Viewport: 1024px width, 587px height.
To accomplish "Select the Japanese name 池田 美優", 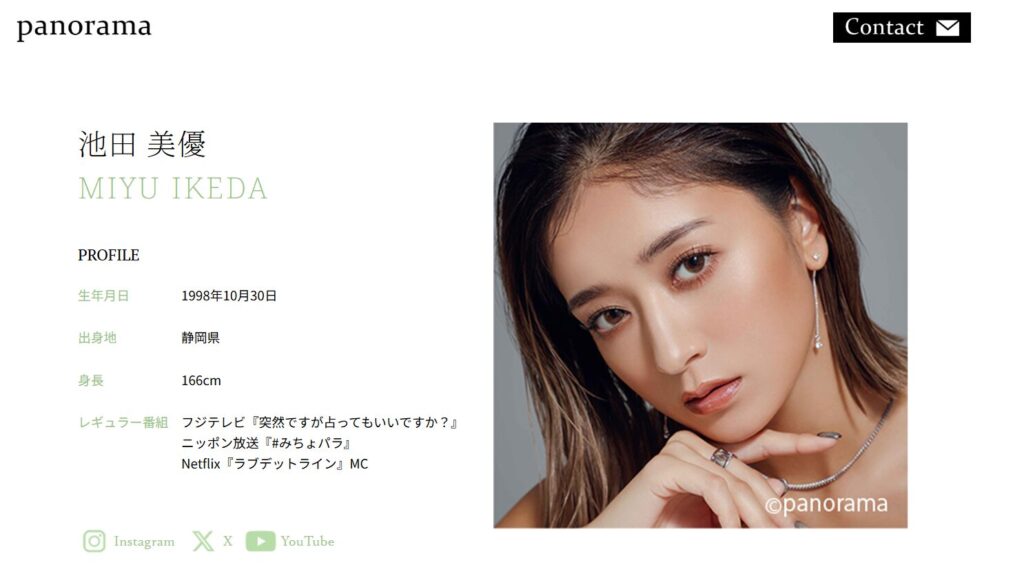I will click(x=142, y=144).
